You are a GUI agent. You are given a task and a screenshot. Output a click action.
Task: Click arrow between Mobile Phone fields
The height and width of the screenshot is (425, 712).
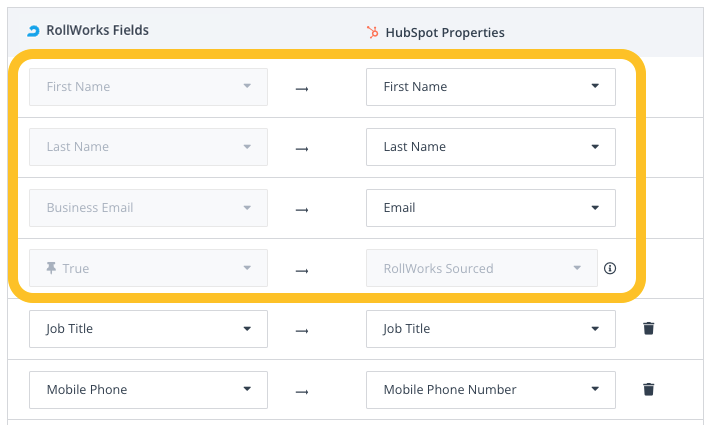pyautogui.click(x=302, y=390)
